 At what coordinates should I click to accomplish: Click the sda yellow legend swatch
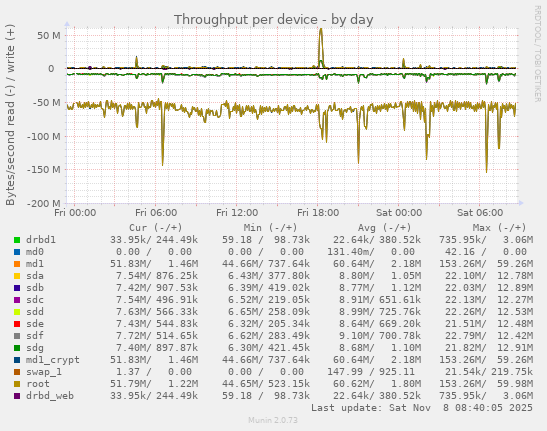pos(17,276)
